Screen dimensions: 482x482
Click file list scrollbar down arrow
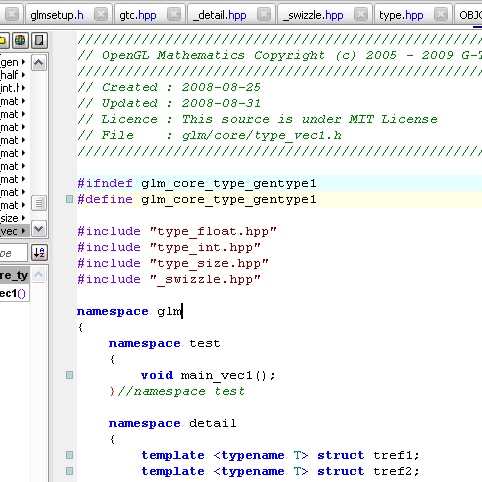39,229
